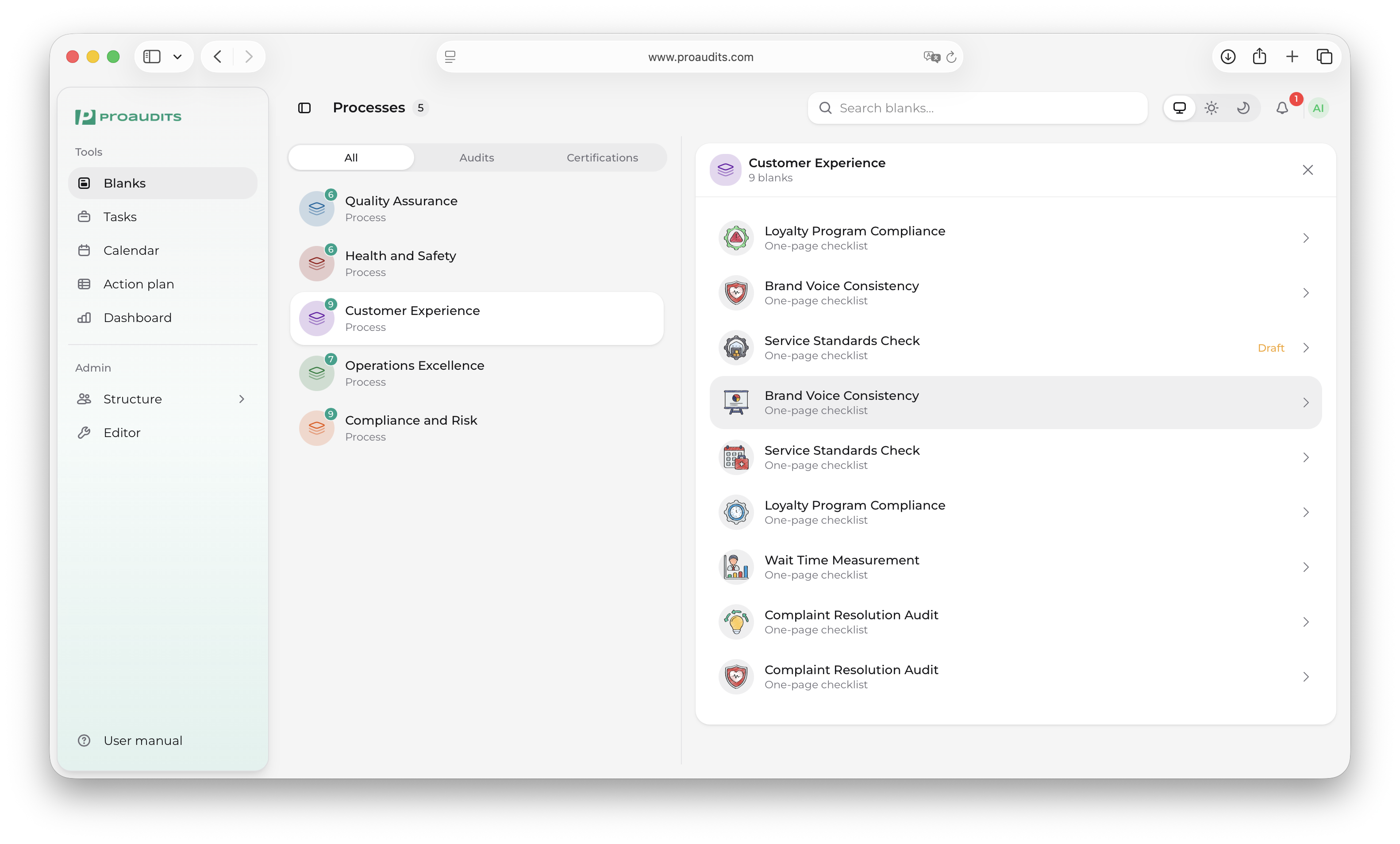
Task: Open first Loyalty Program Compliance chevron
Action: point(1306,238)
